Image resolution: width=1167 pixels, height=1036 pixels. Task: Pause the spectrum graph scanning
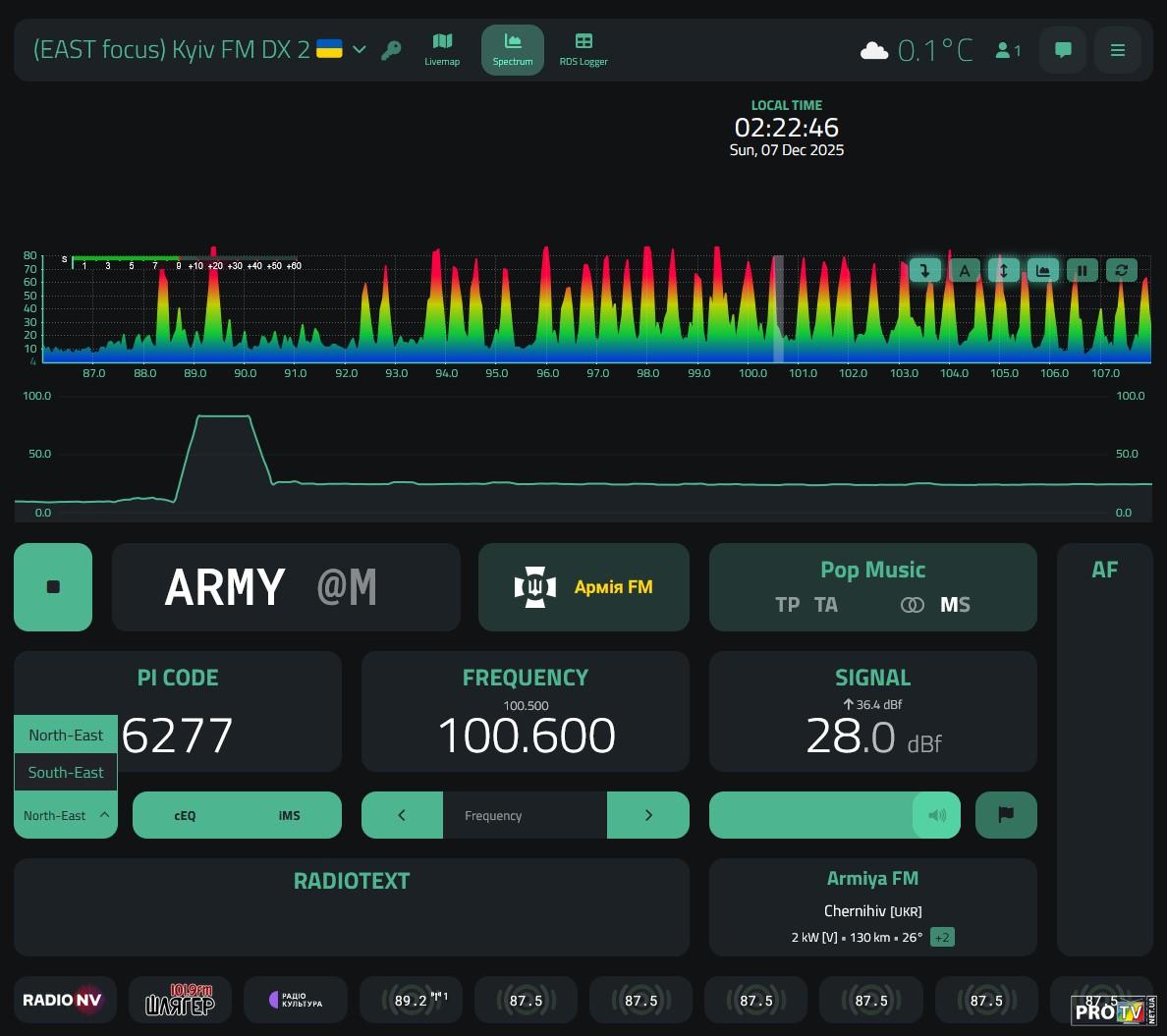[x=1082, y=270]
